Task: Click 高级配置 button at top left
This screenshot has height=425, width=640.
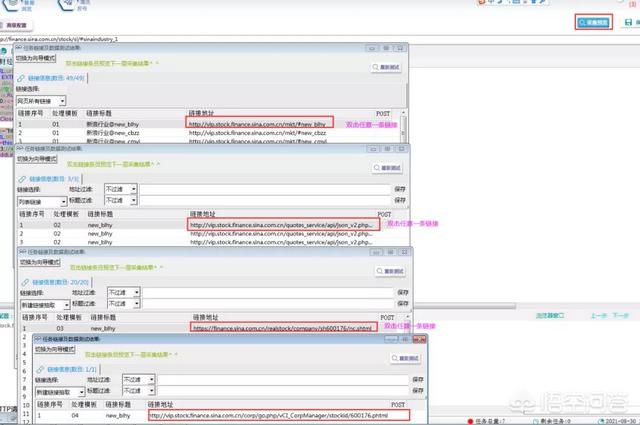Action: coord(16,25)
